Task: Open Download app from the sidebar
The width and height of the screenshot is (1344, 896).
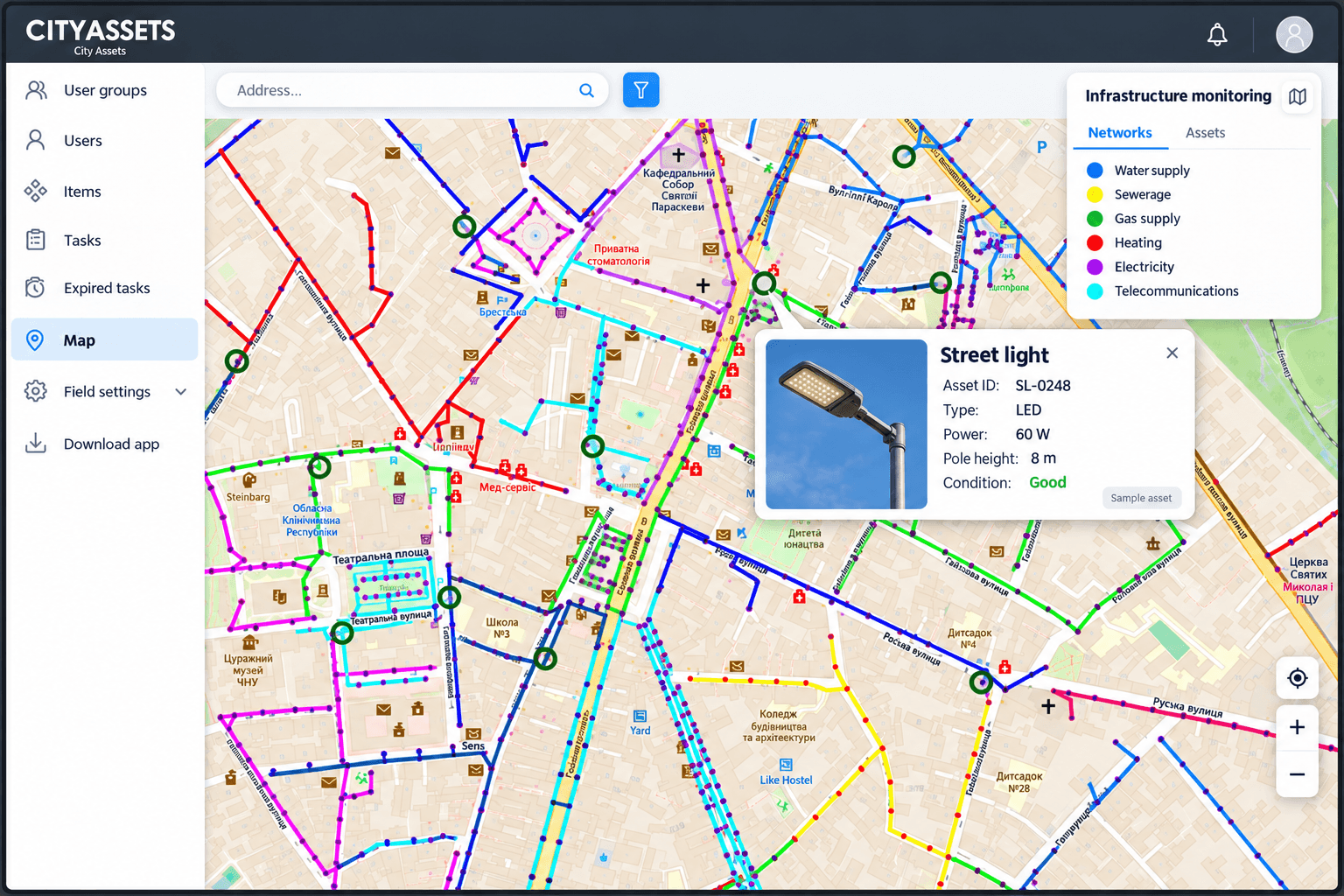Action: click(104, 444)
